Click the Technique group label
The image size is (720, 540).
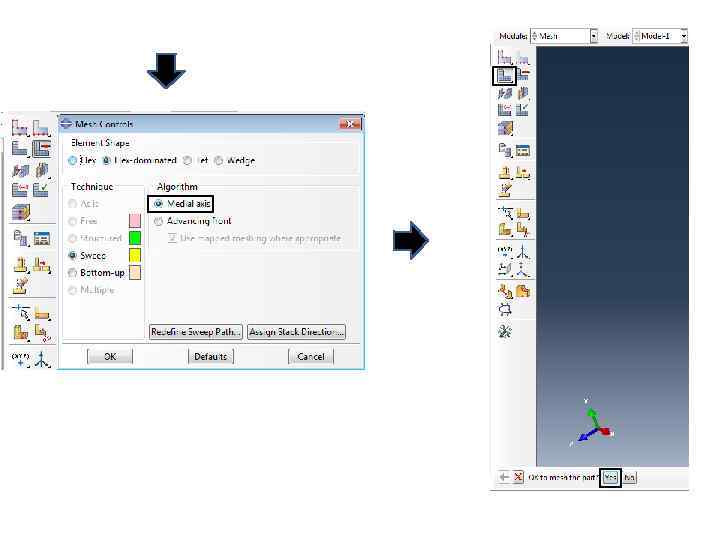pos(92,186)
